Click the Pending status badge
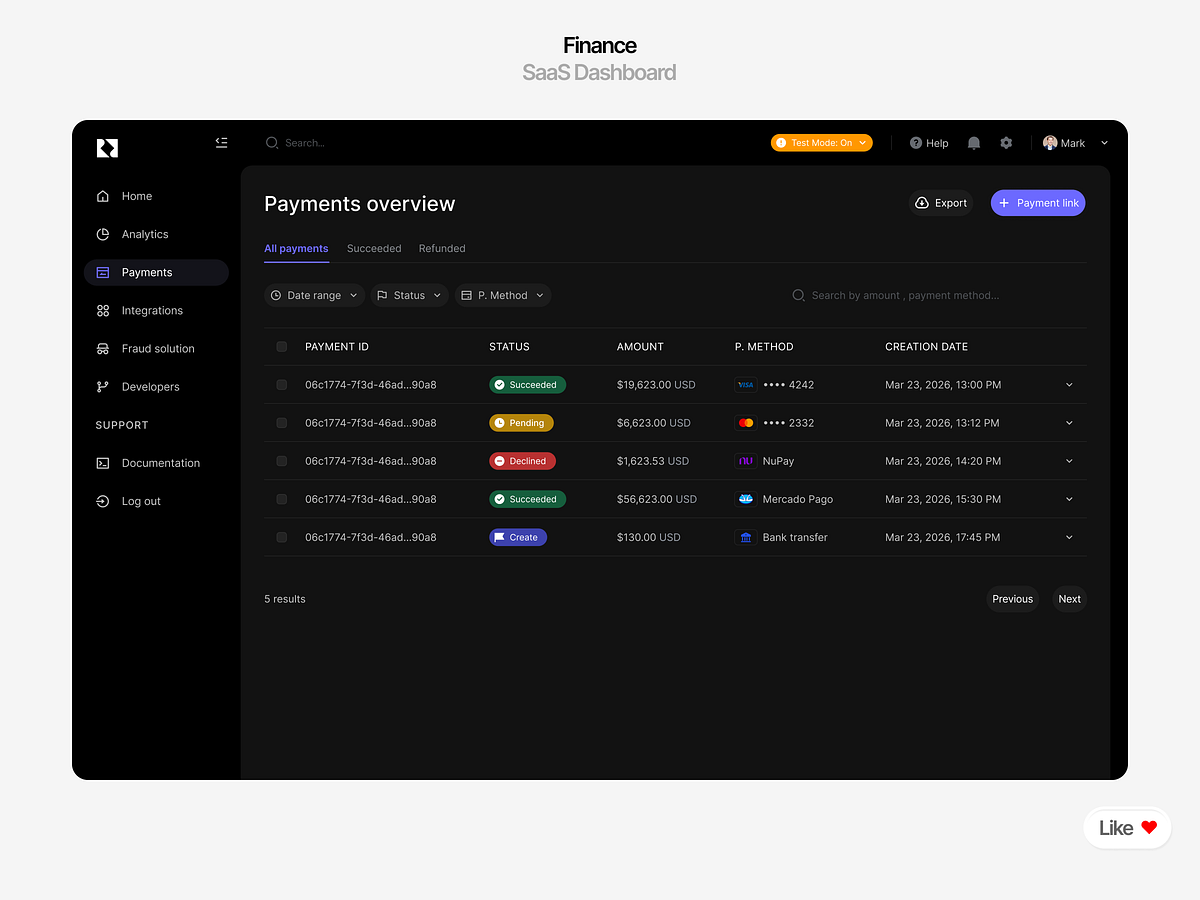1200x900 pixels. pyautogui.click(x=521, y=423)
